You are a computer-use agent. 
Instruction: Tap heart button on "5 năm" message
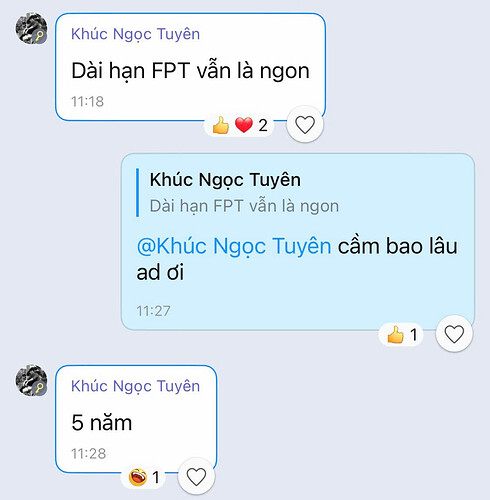point(196,477)
